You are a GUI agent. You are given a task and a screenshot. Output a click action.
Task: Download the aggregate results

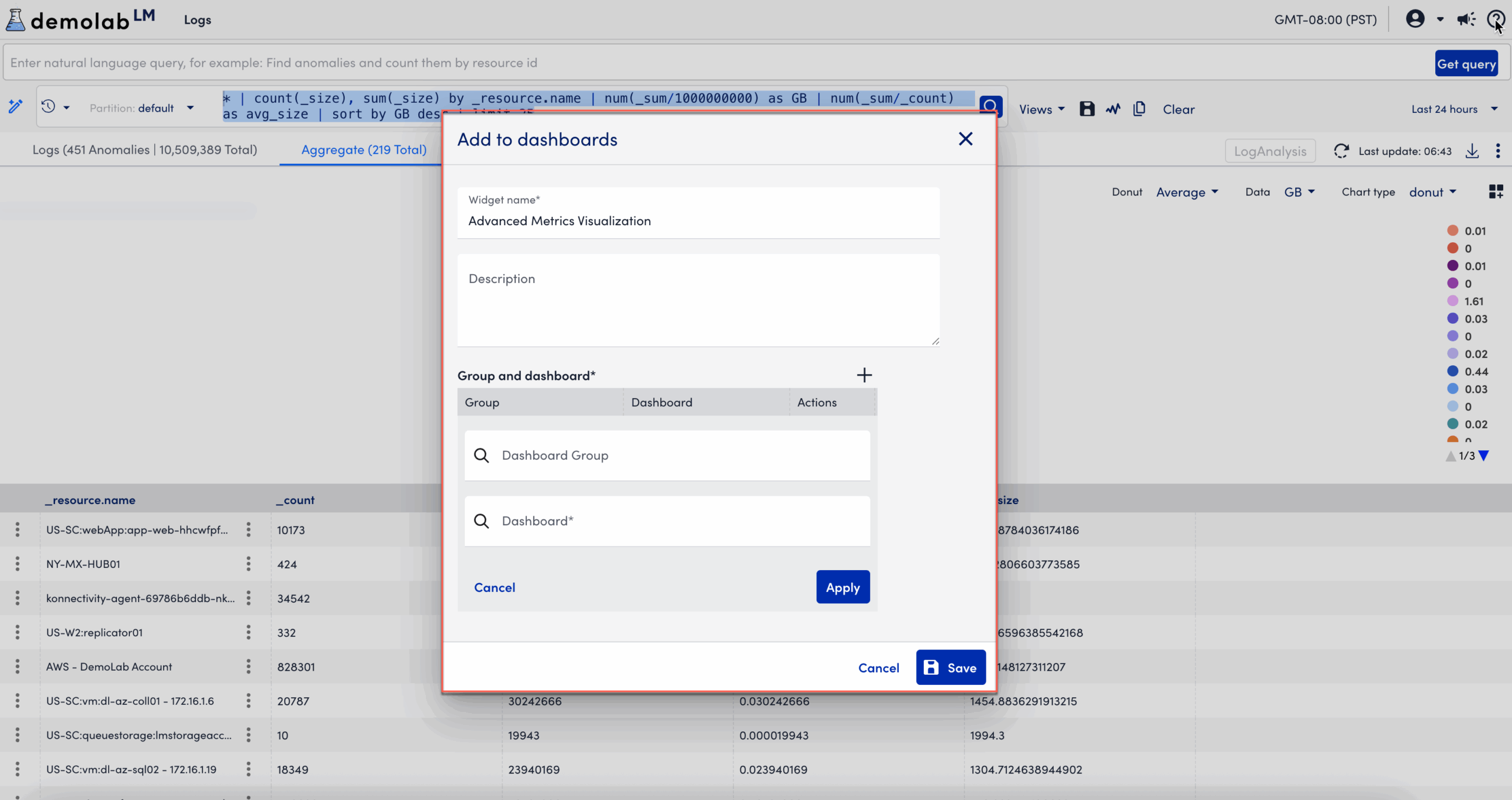tap(1472, 151)
